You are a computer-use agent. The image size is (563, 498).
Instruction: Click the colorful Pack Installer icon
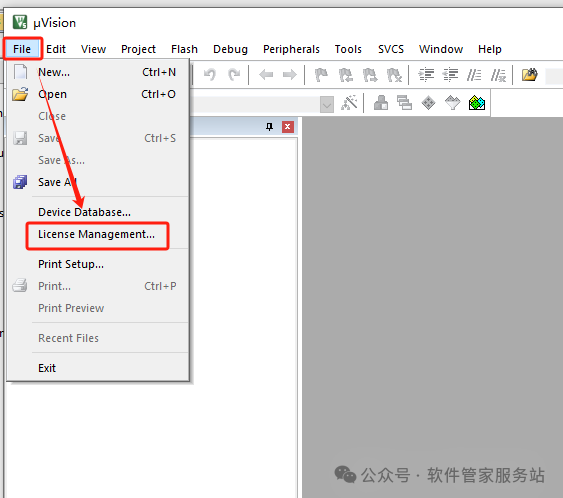pos(477,103)
